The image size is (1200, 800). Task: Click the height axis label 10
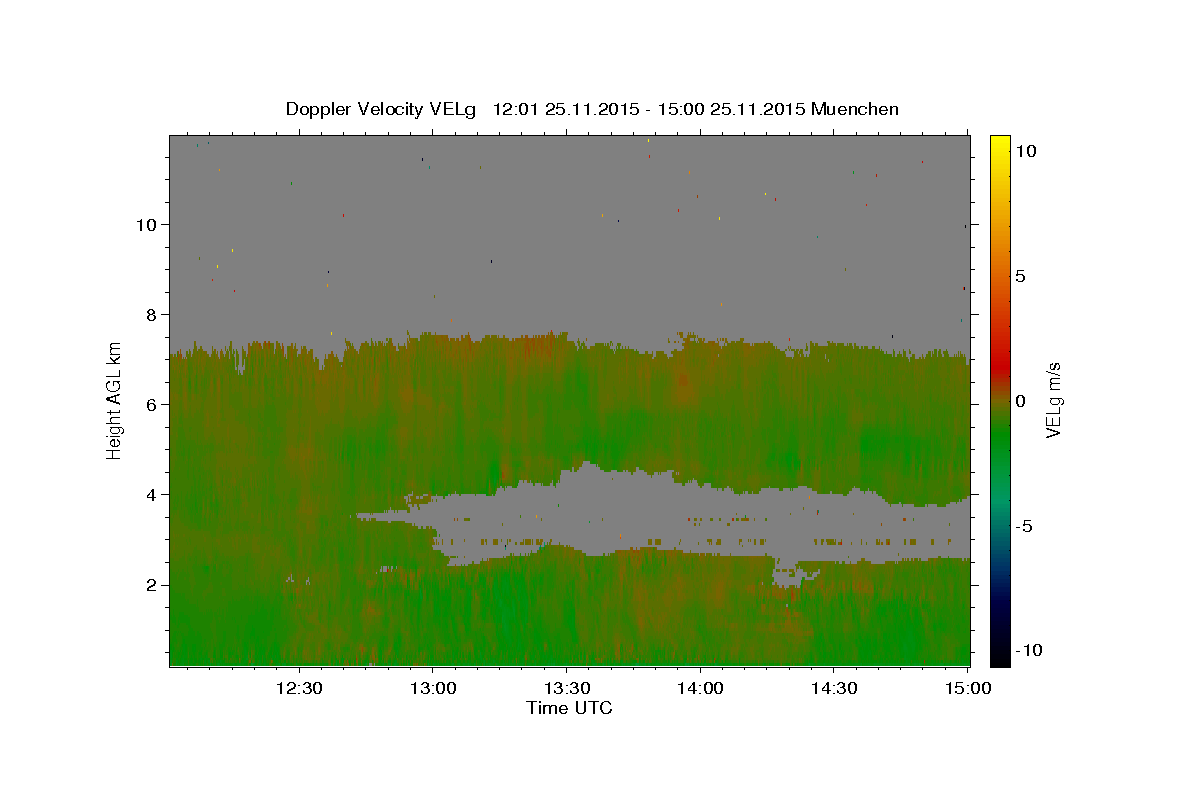tap(146, 224)
